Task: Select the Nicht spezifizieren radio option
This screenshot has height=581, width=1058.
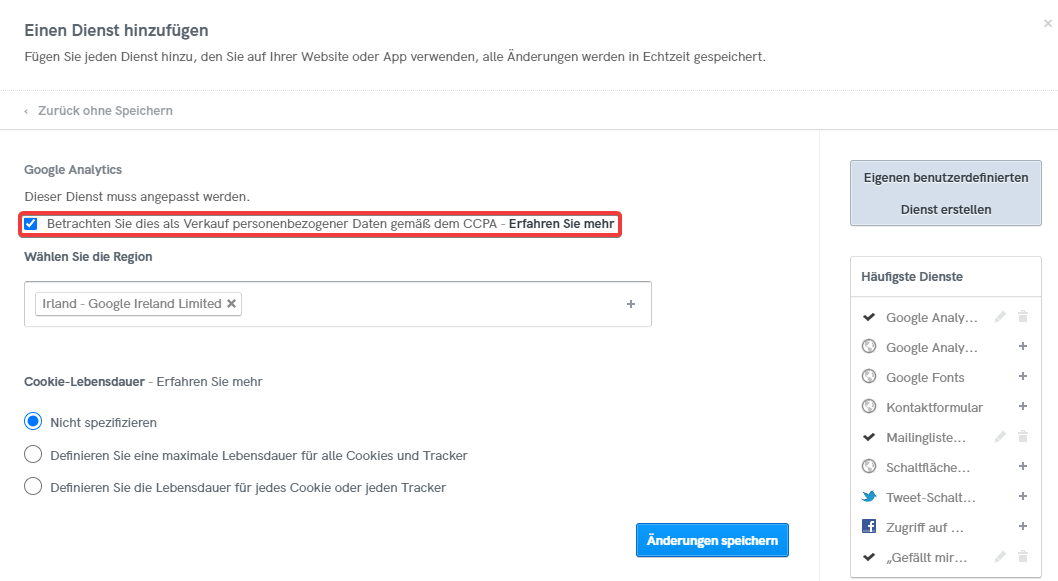Action: coord(33,422)
